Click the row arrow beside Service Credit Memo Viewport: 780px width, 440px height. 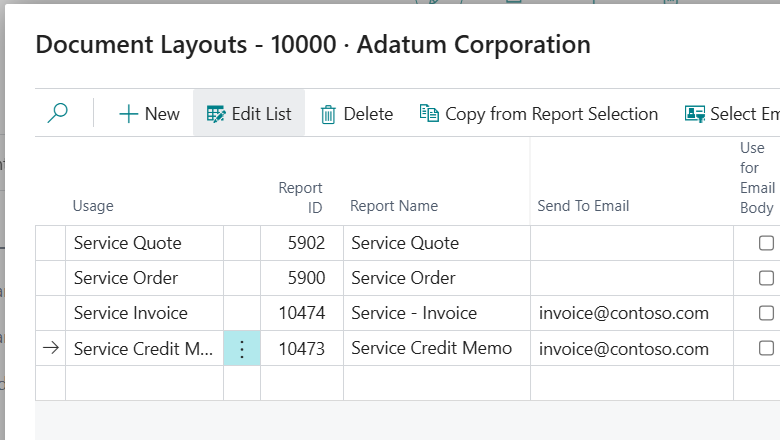tap(51, 348)
